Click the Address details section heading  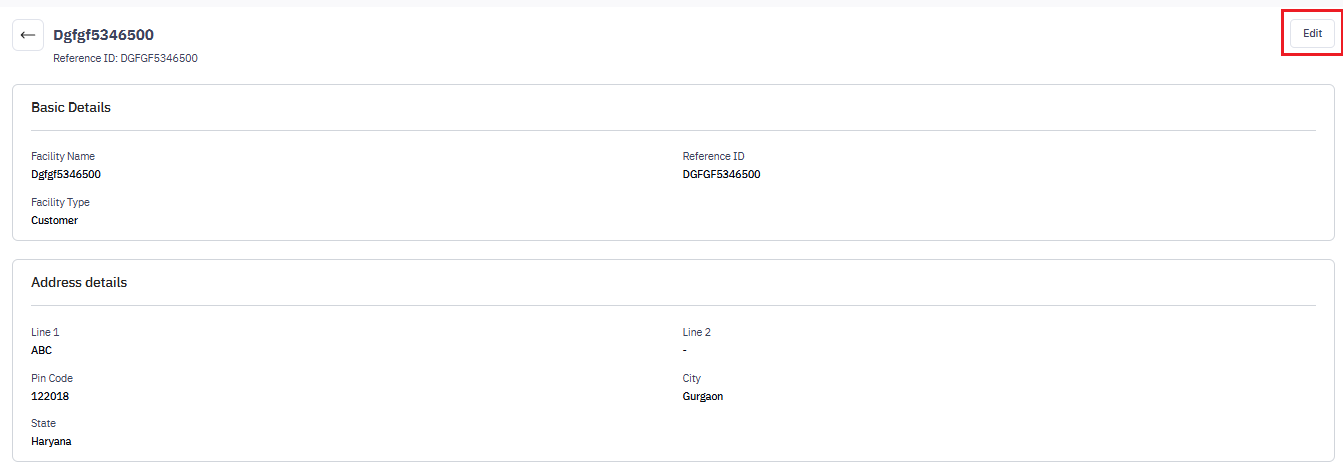(79, 282)
